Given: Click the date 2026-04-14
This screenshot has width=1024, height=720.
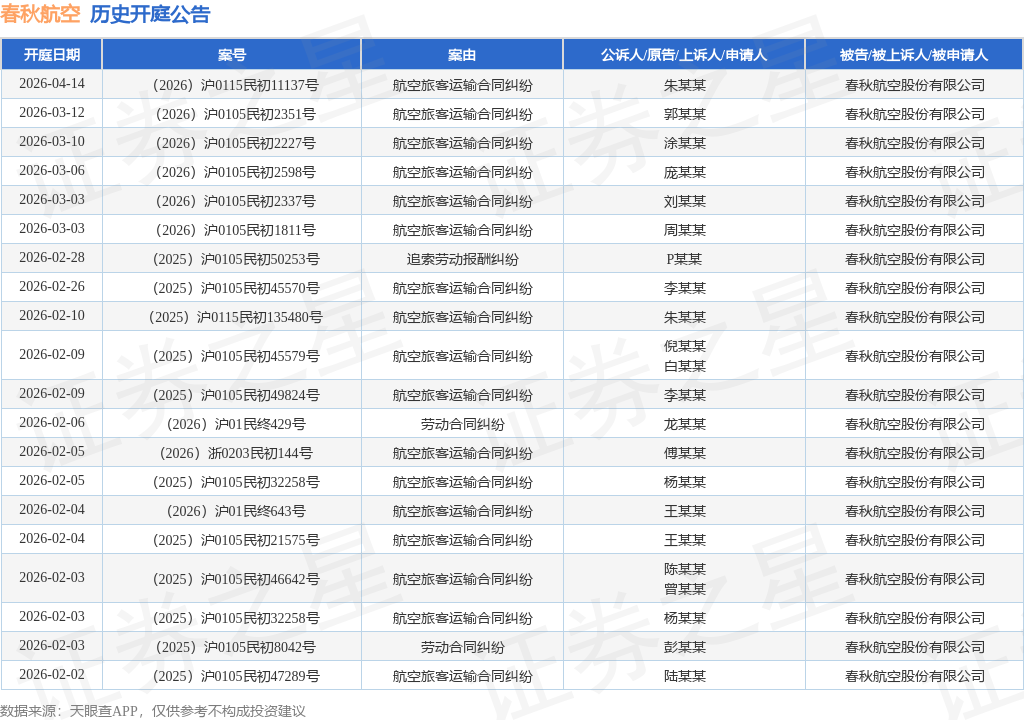Looking at the screenshot, I should [52, 84].
